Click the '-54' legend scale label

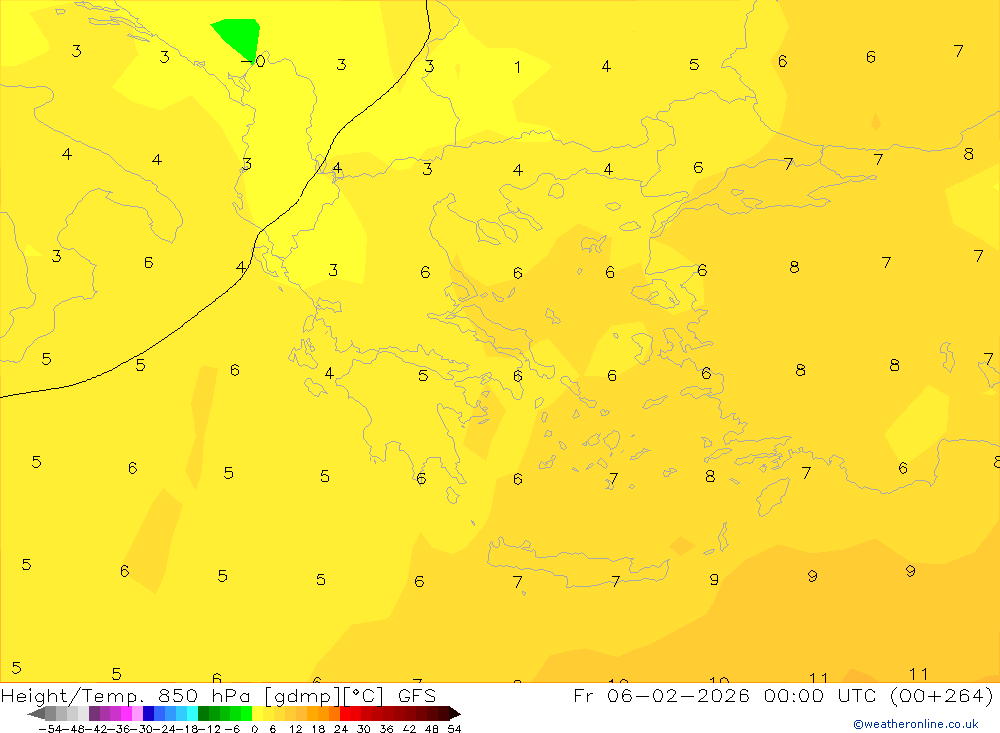[50, 729]
